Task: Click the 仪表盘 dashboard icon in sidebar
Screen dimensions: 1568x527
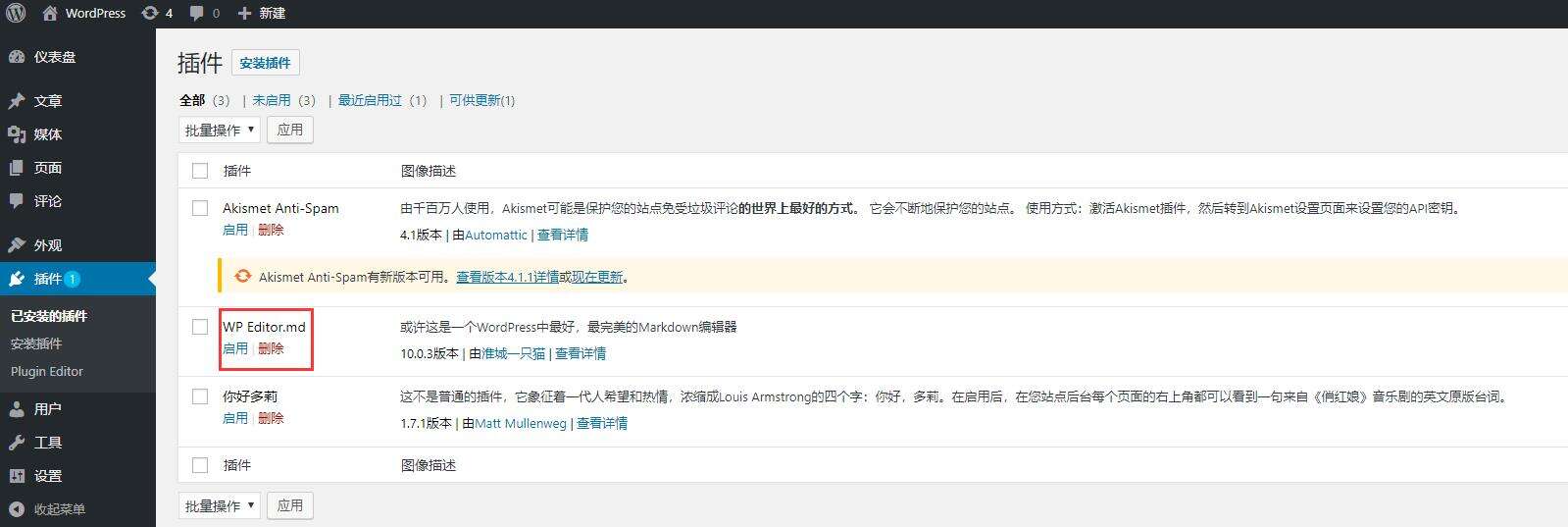Action: (16, 57)
